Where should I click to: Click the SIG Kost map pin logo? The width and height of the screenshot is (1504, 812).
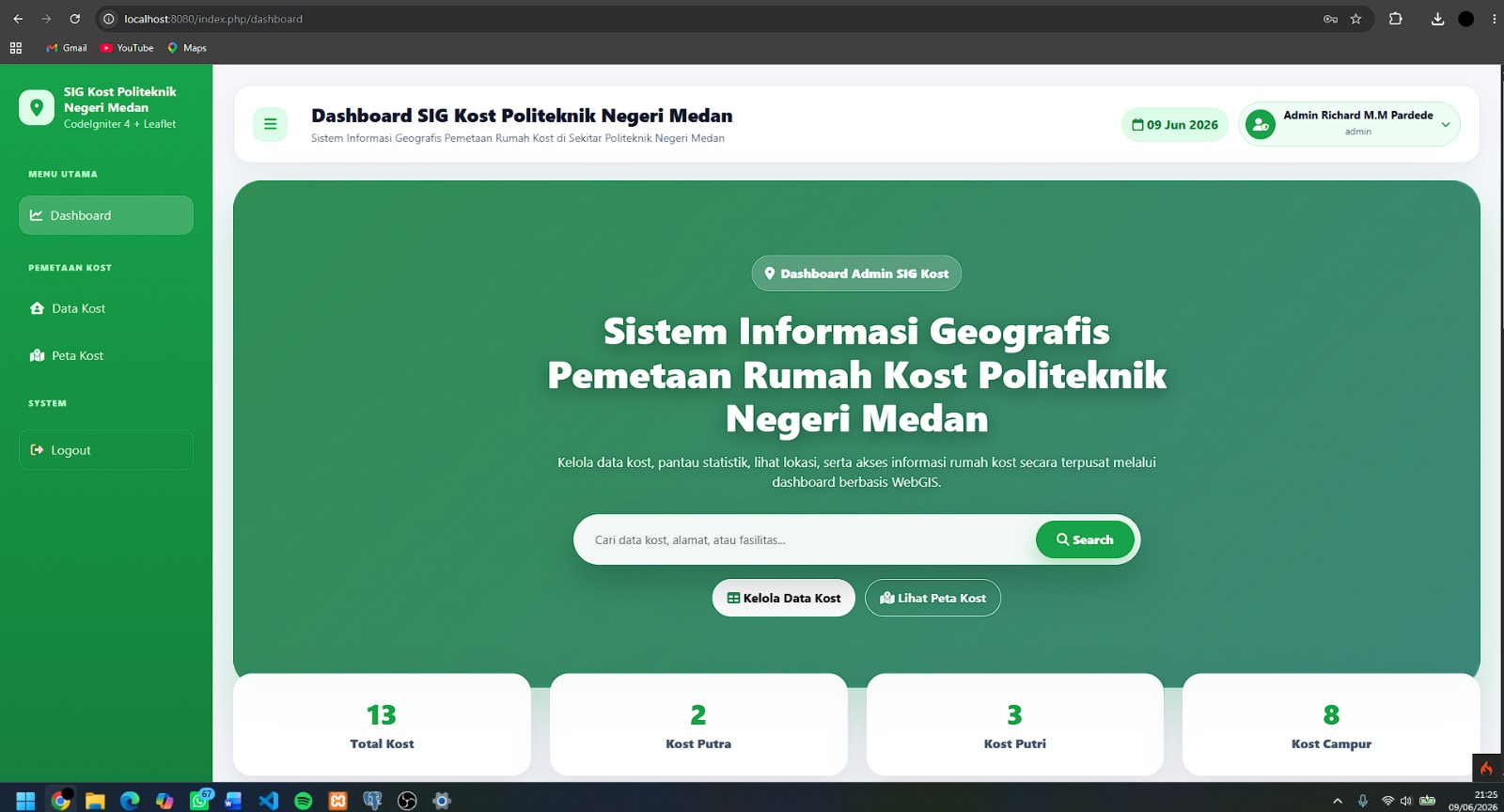[37, 107]
